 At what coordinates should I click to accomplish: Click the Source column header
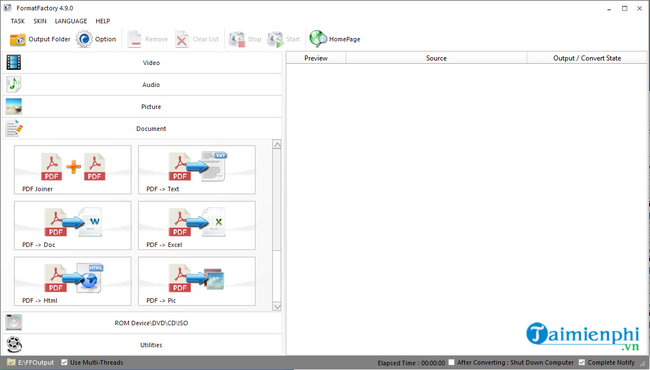[436, 58]
